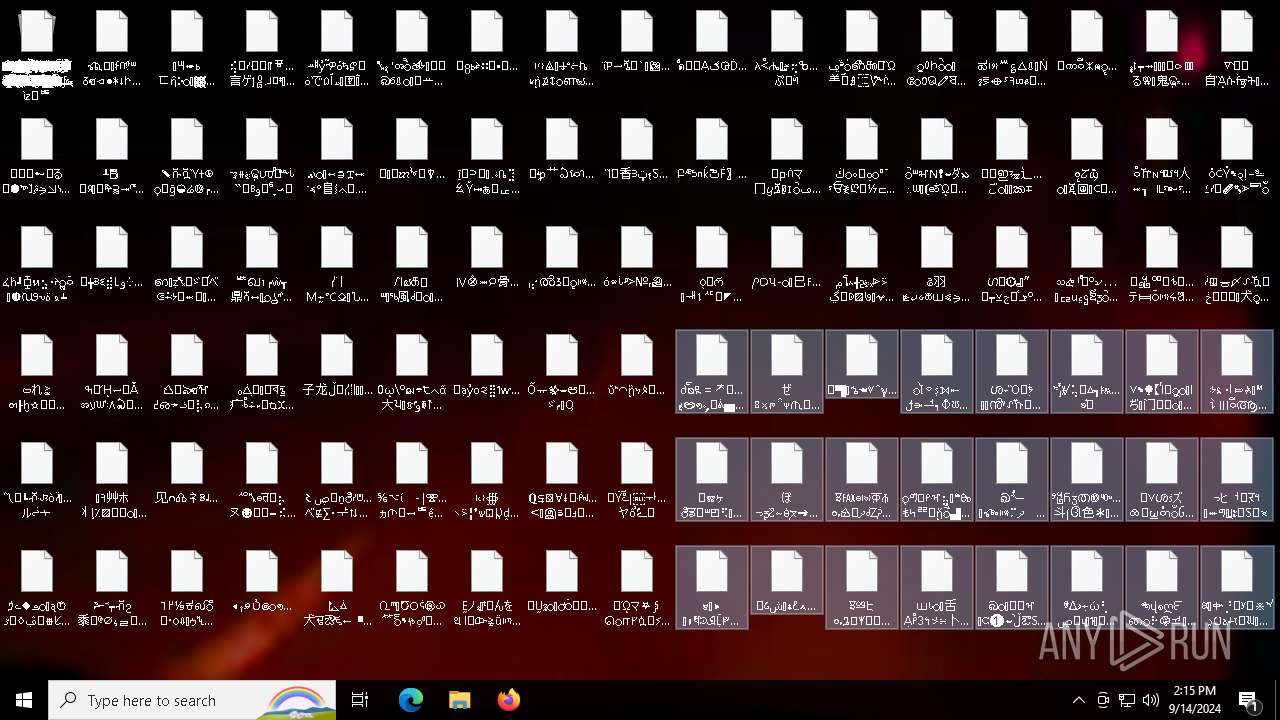Open the Windows Start menu
This screenshot has width=1280, height=720.
point(24,700)
